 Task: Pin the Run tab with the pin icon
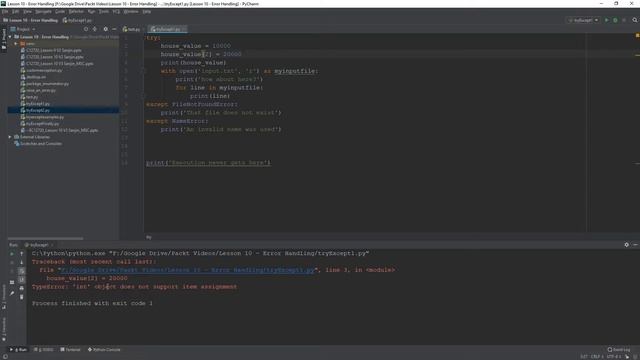(12, 293)
